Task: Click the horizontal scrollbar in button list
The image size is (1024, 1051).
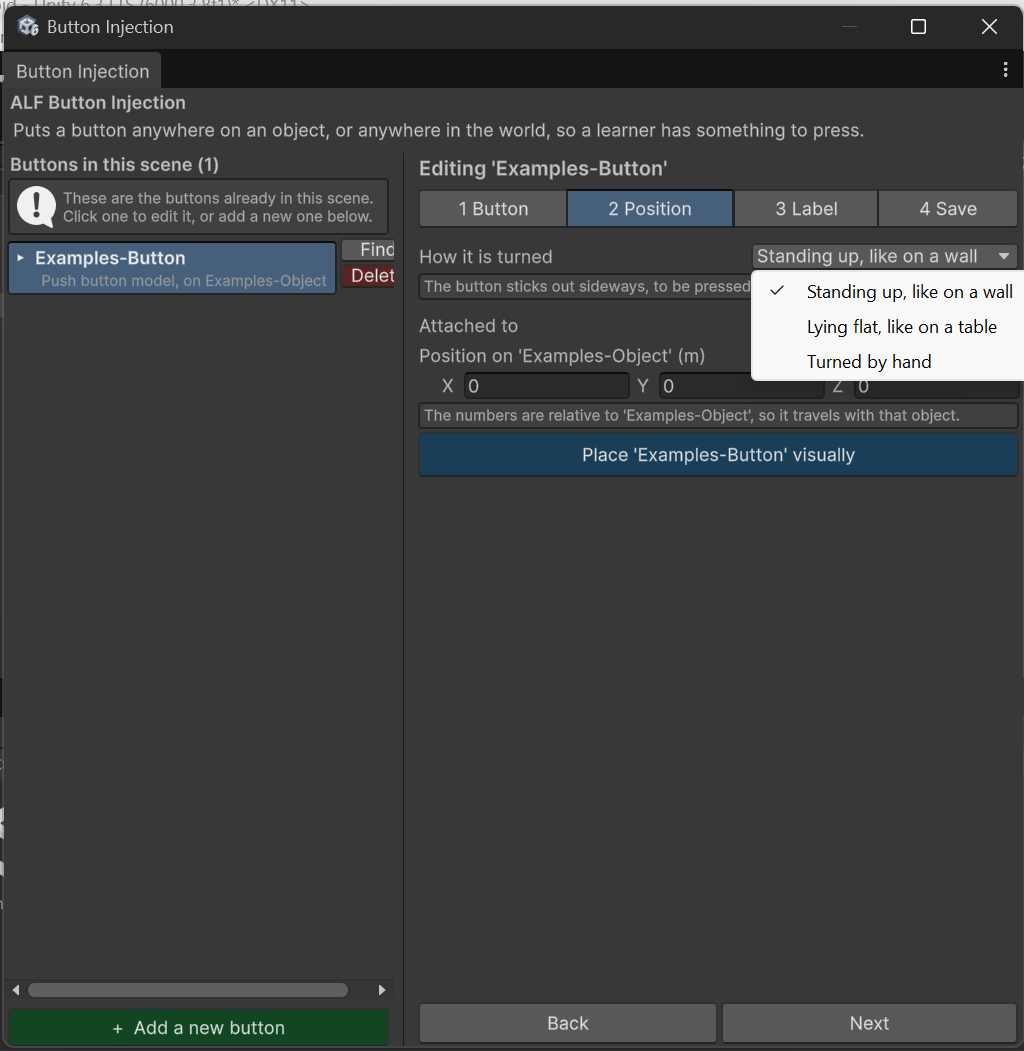Action: coord(188,990)
